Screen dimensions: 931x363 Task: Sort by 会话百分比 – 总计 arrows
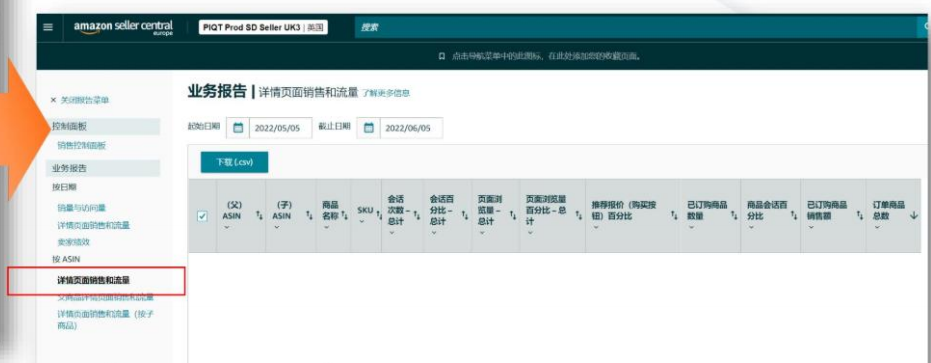[464, 216]
